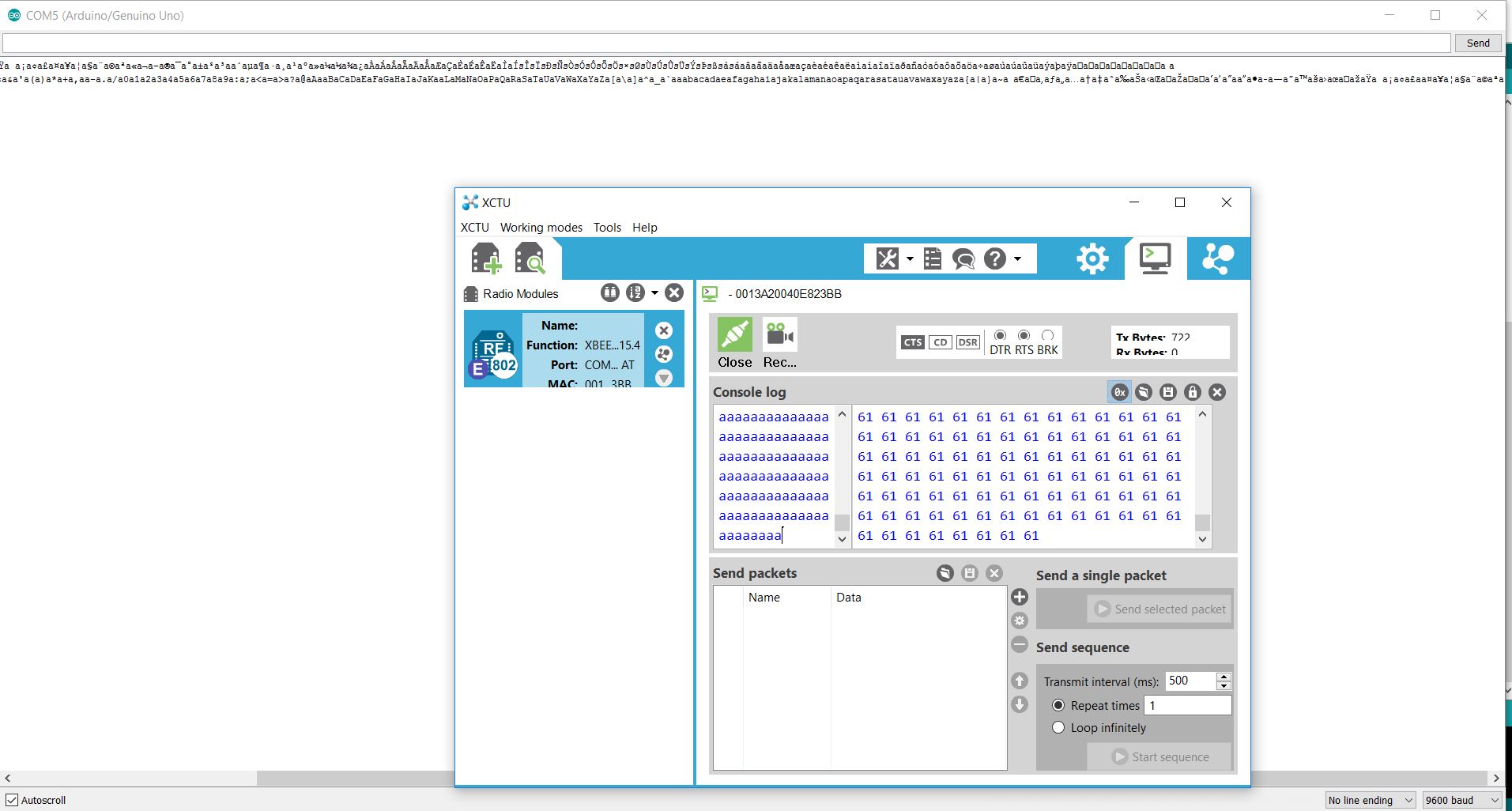
Task: Click Discover radio modules icon
Action: click(530, 258)
